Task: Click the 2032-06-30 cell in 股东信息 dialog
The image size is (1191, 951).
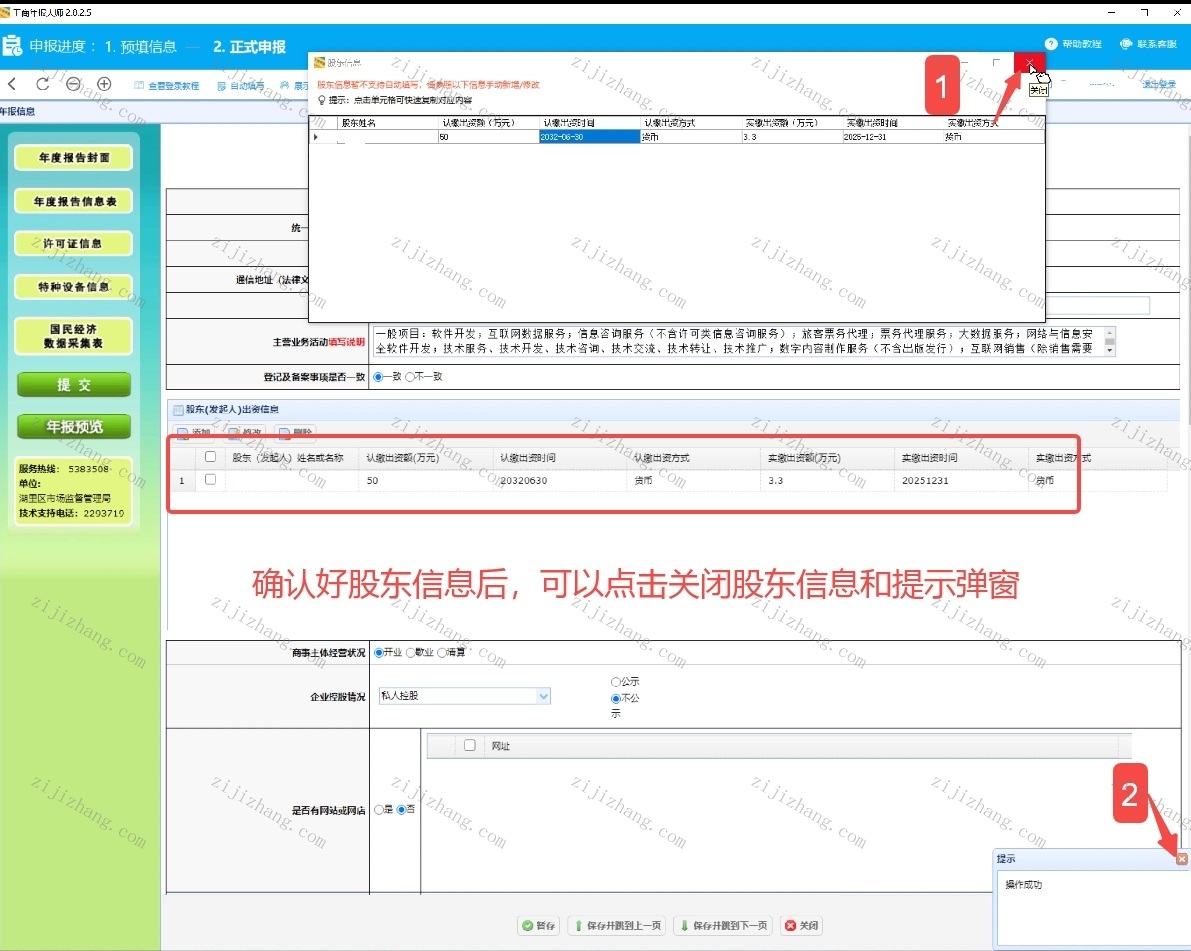Action: tap(589, 137)
